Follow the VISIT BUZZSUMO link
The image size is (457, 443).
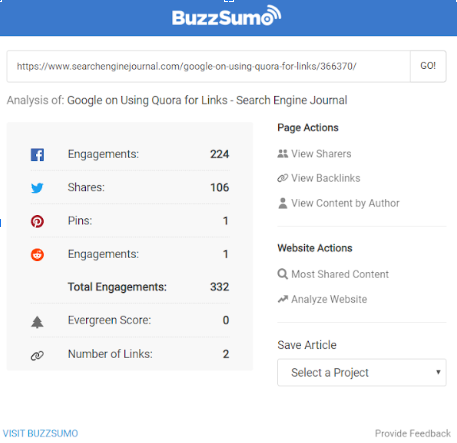click(40, 433)
